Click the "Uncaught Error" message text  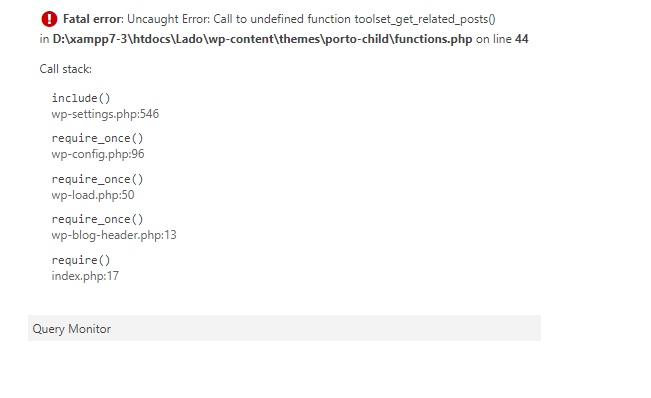tap(169, 20)
